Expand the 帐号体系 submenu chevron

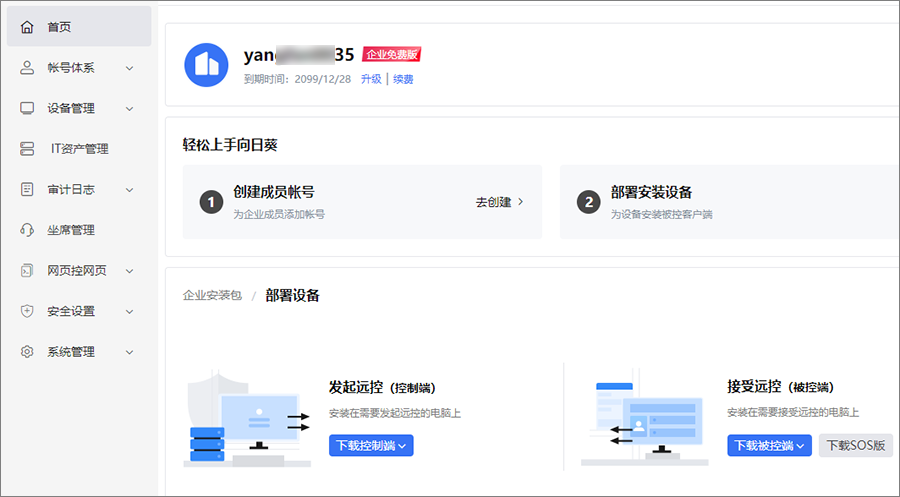129,68
